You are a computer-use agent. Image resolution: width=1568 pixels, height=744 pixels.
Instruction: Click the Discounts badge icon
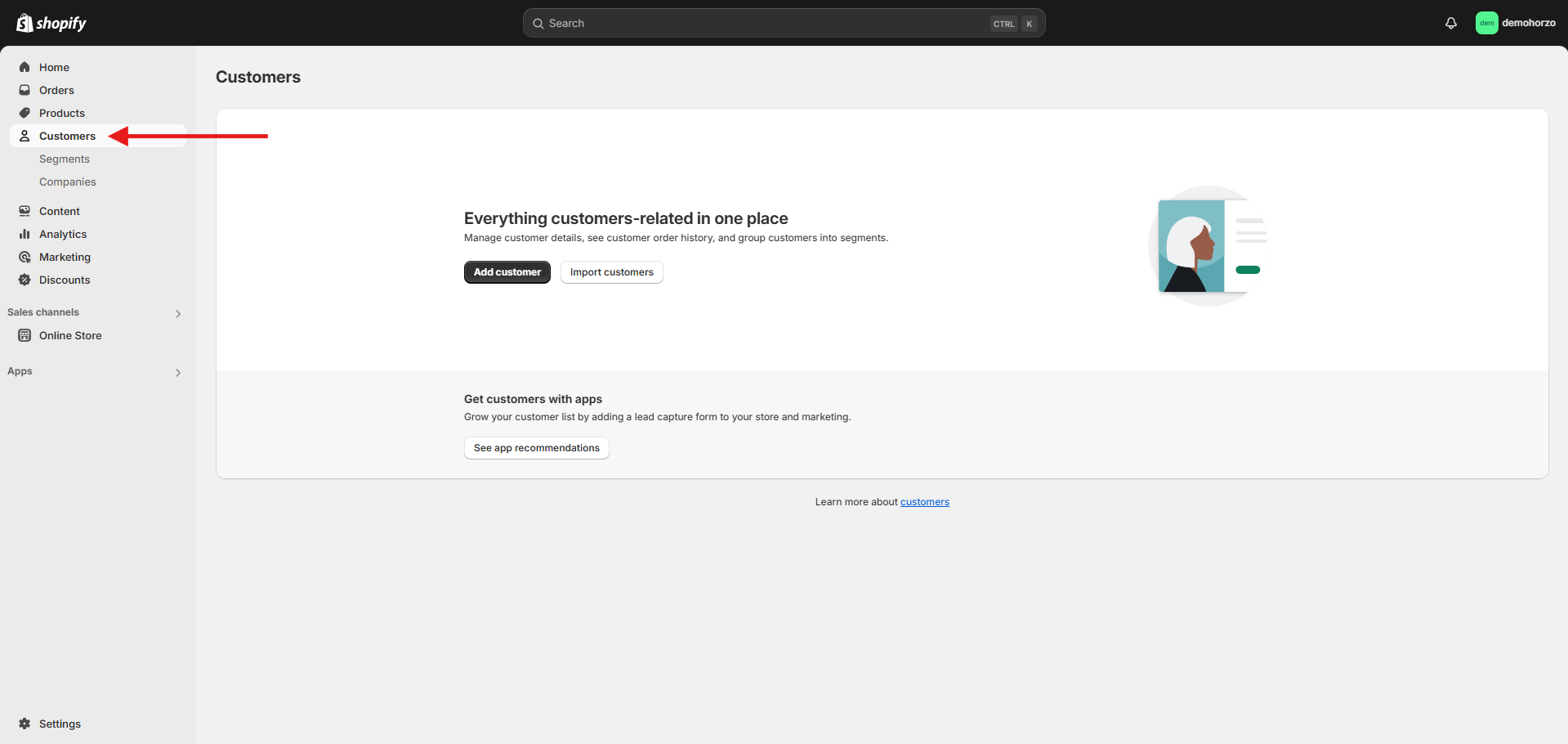(25, 280)
